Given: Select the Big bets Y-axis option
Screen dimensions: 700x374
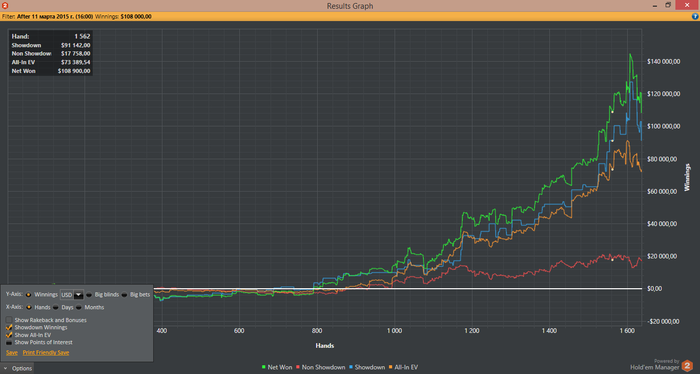Looking at the screenshot, I should [x=124, y=295].
